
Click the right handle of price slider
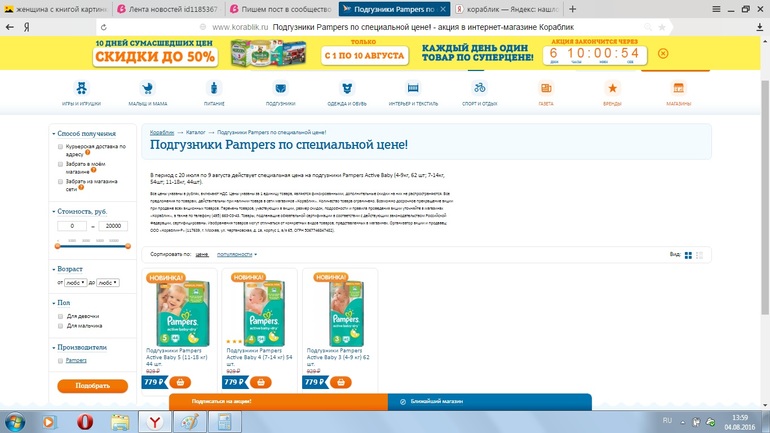point(128,246)
